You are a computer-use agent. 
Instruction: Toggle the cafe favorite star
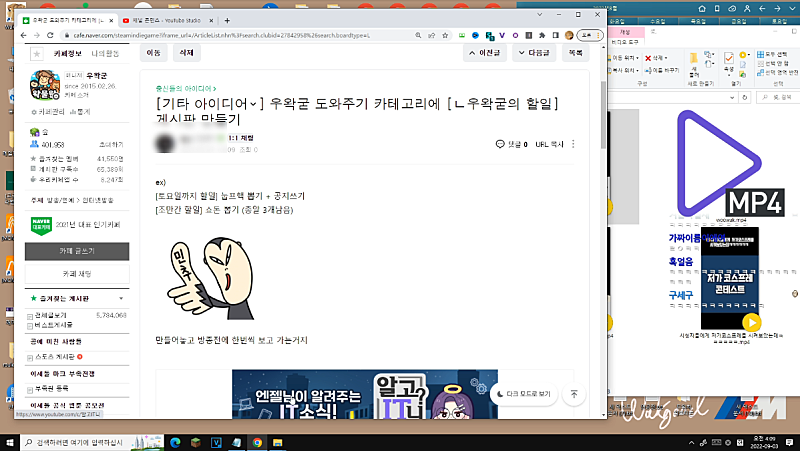[x=37, y=53]
